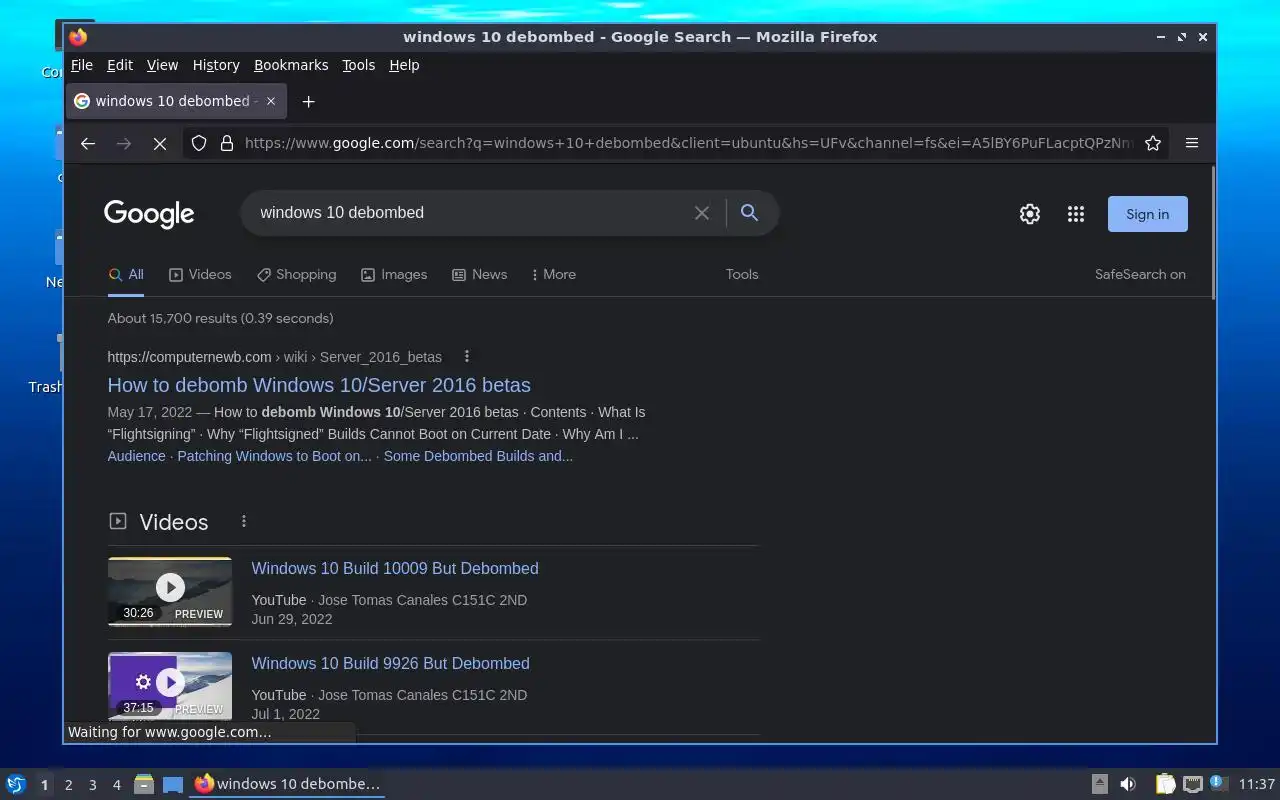Go to the Google logo homepage

pos(149,214)
